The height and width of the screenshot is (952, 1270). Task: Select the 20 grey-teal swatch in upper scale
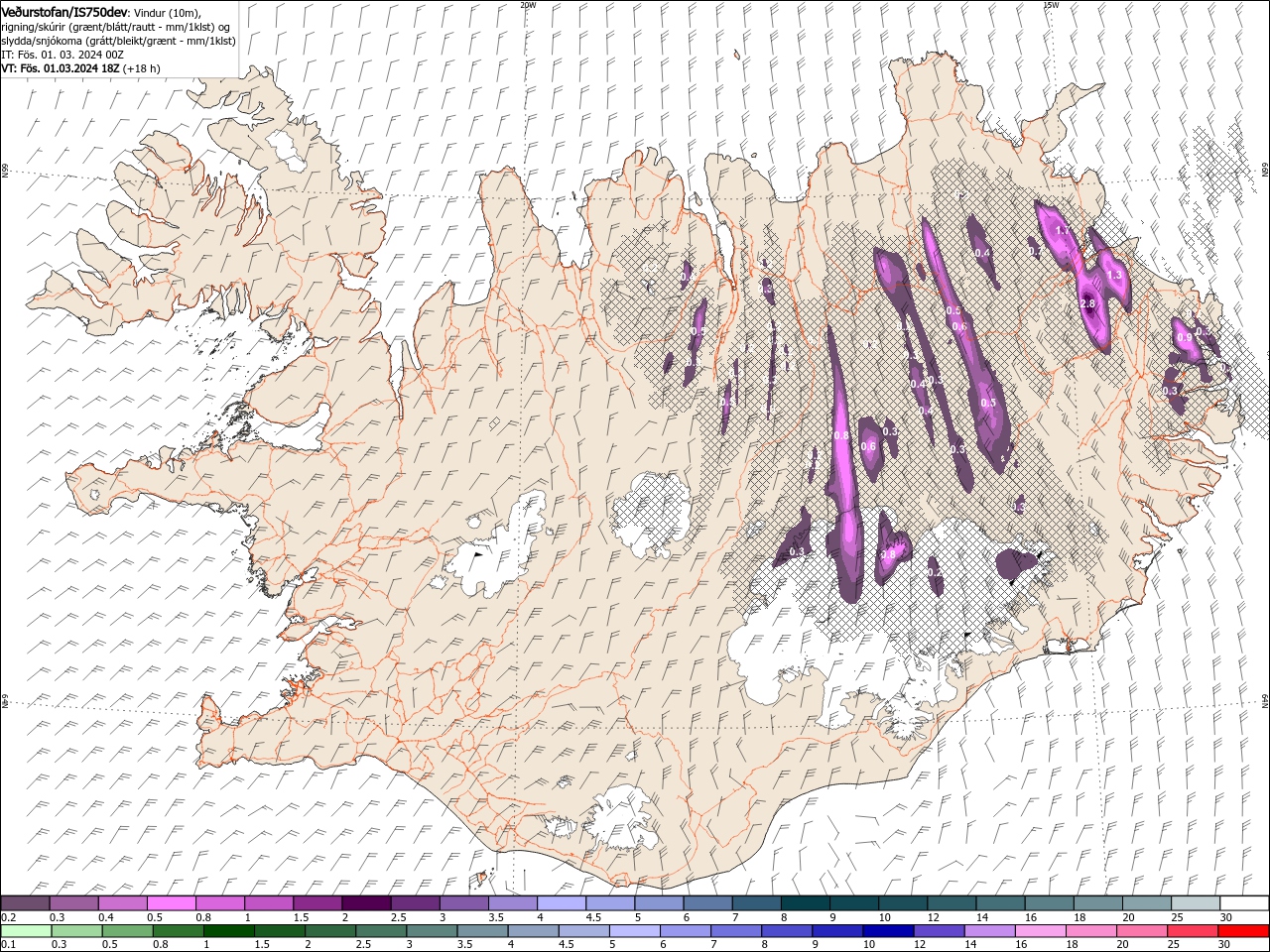[x=1147, y=903]
